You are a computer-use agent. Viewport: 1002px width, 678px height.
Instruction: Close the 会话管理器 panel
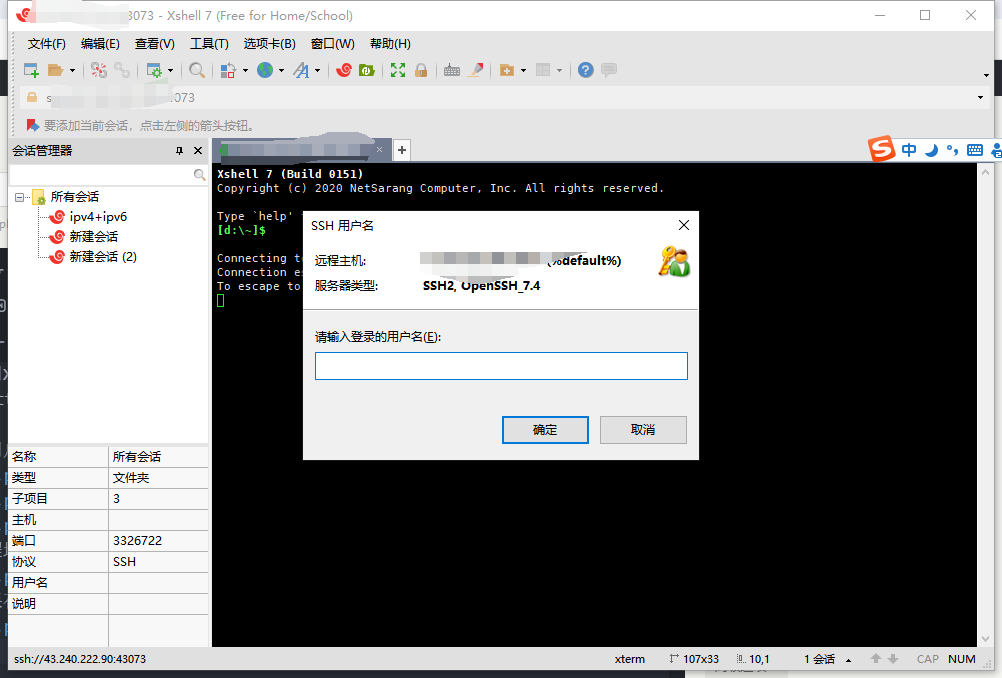(x=198, y=151)
